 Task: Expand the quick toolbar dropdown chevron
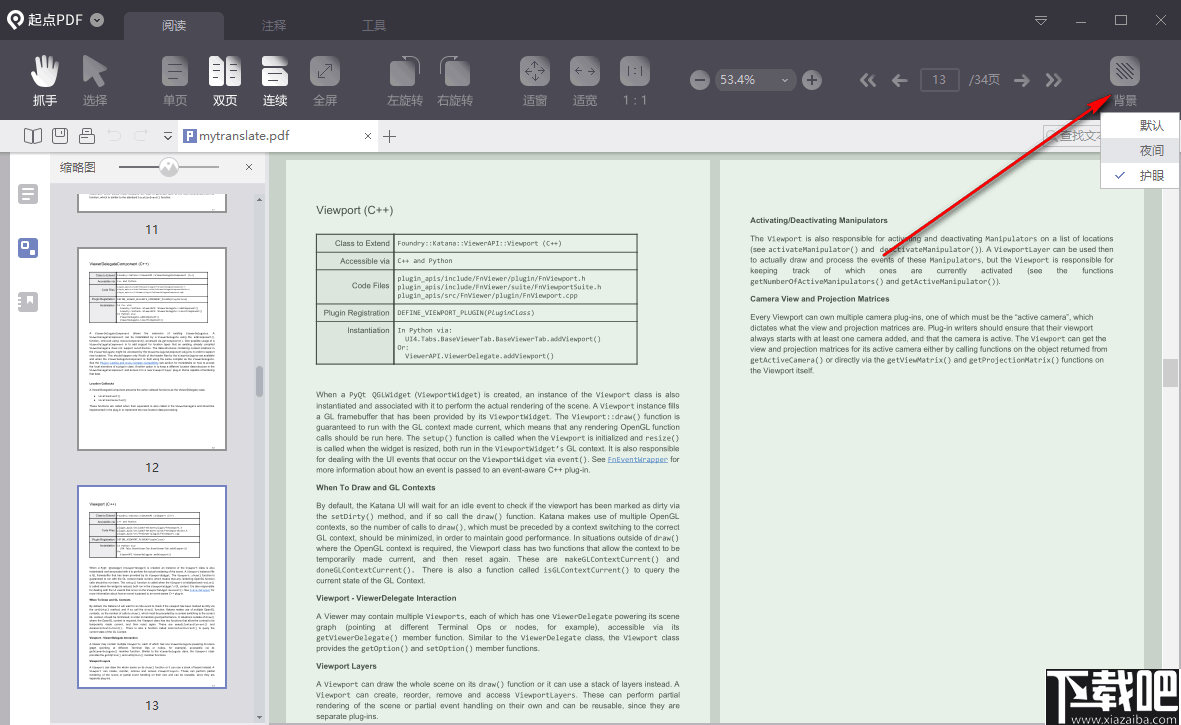167,136
